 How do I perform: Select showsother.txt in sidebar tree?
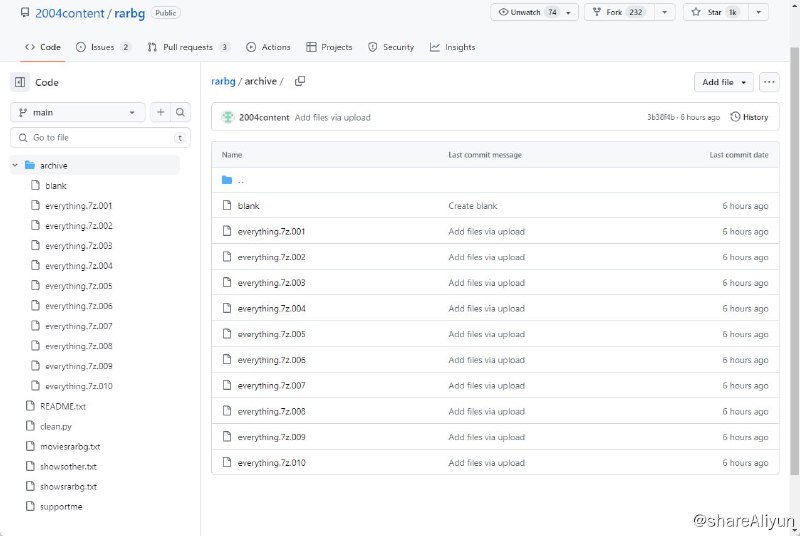68,466
